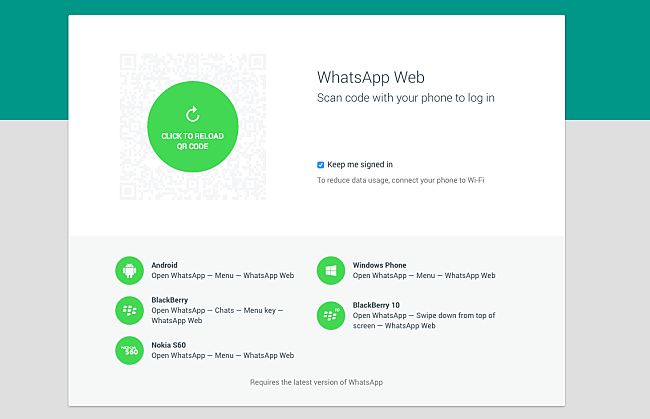This screenshot has height=419, width=650.
Task: Click the WhatsApp Web heading
Action: point(371,78)
